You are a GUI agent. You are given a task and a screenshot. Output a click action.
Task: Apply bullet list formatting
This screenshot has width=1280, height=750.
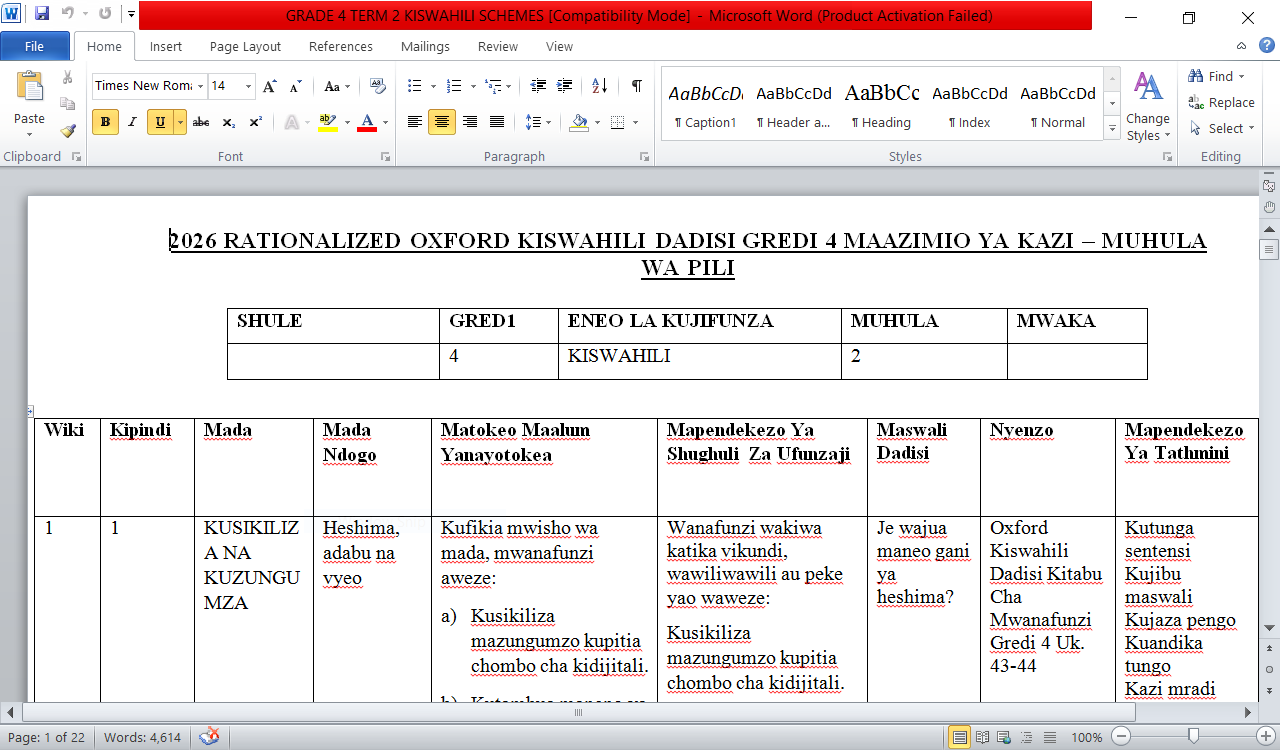pyautogui.click(x=414, y=86)
